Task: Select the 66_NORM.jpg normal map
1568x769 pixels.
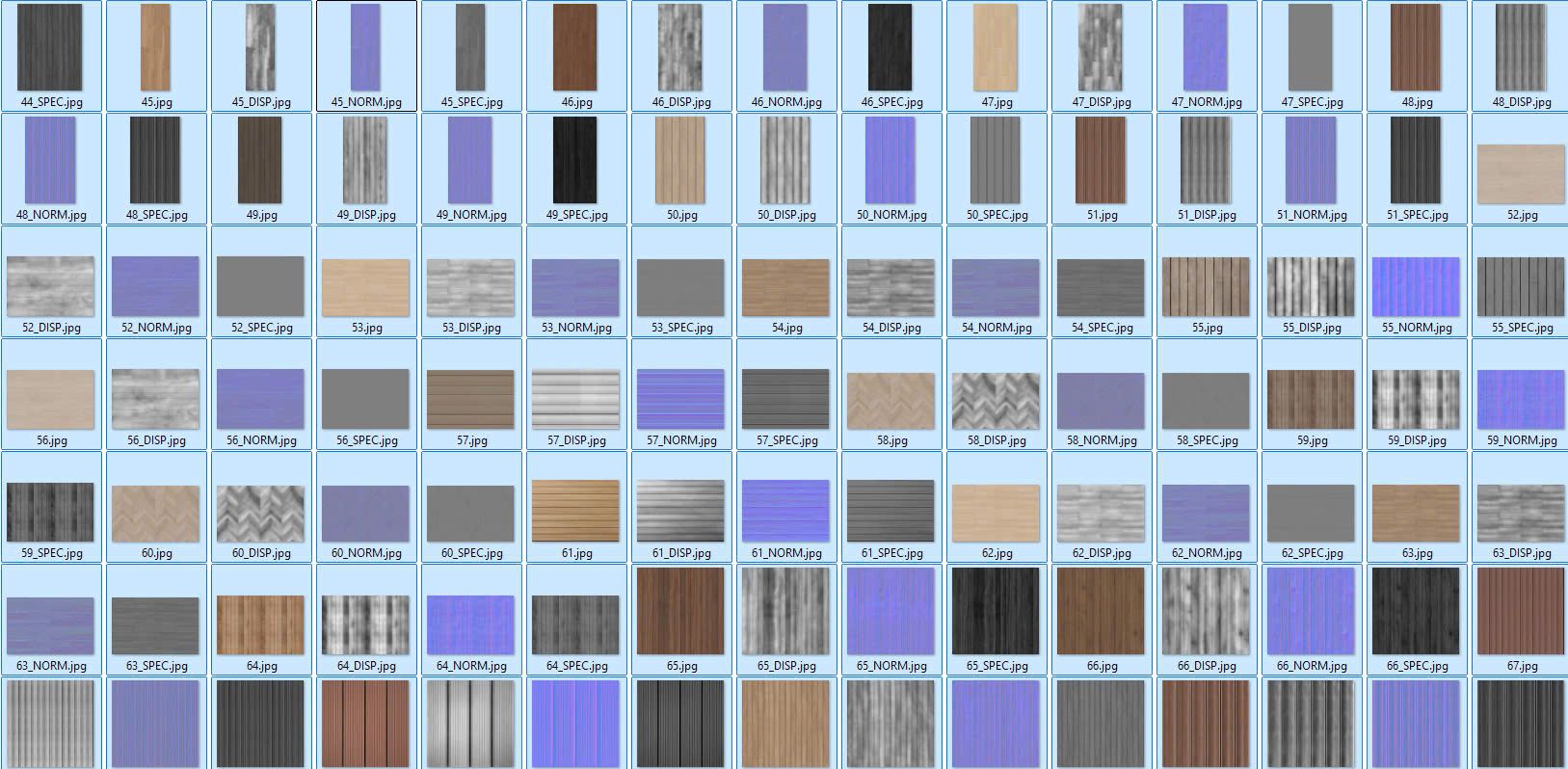Action: (x=1312, y=611)
